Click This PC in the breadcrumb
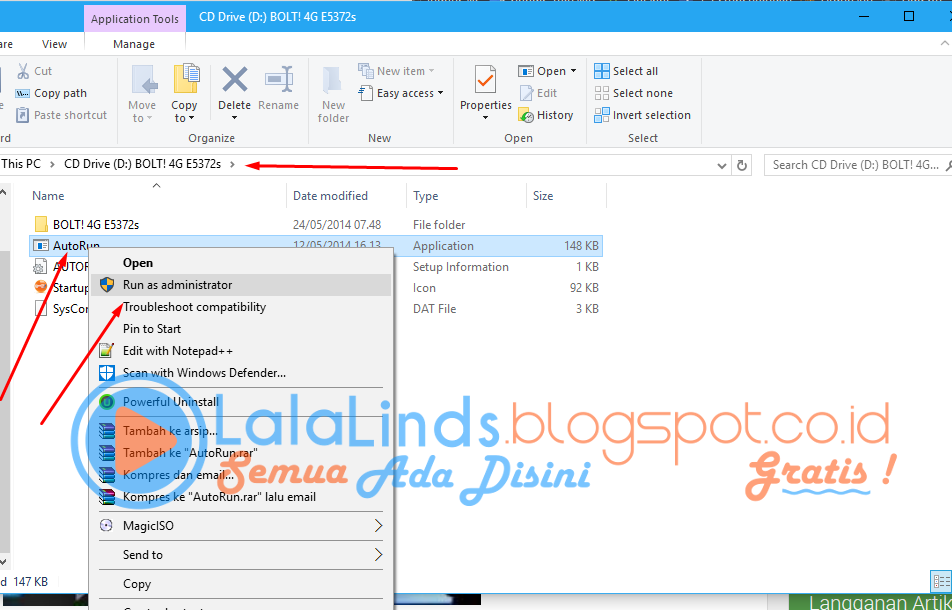The image size is (952, 610). click(x=21, y=164)
